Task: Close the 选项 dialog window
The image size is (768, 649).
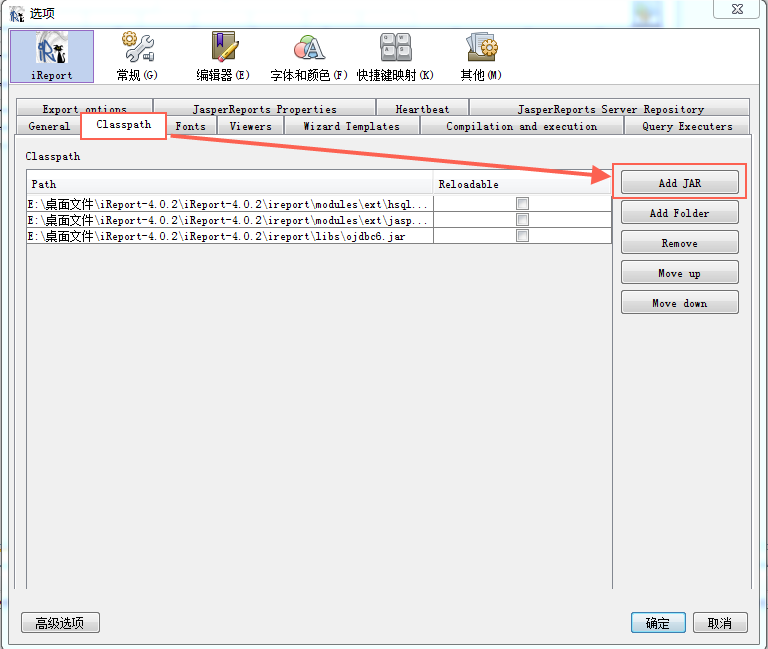Action: pos(737,9)
